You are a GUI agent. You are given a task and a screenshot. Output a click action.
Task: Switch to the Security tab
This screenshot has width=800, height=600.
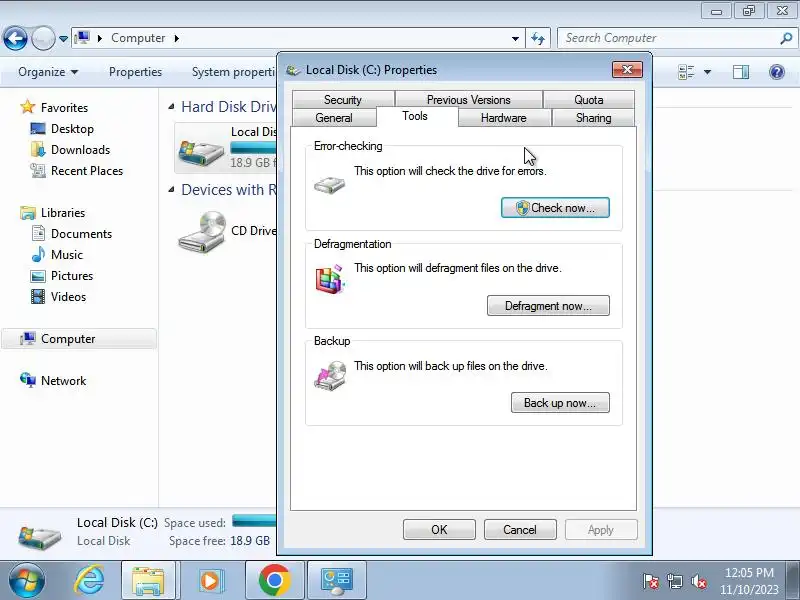click(343, 99)
